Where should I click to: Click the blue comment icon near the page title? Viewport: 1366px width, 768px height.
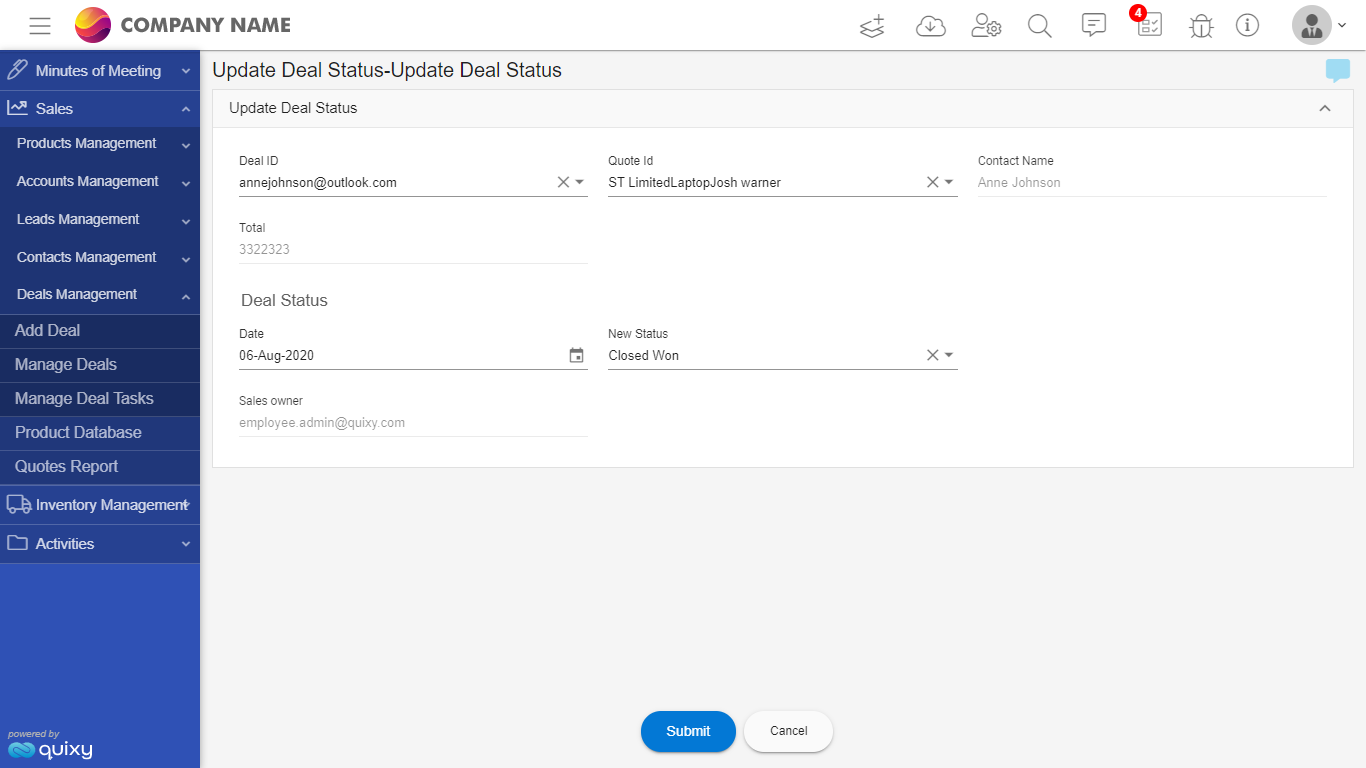pyautogui.click(x=1337, y=70)
